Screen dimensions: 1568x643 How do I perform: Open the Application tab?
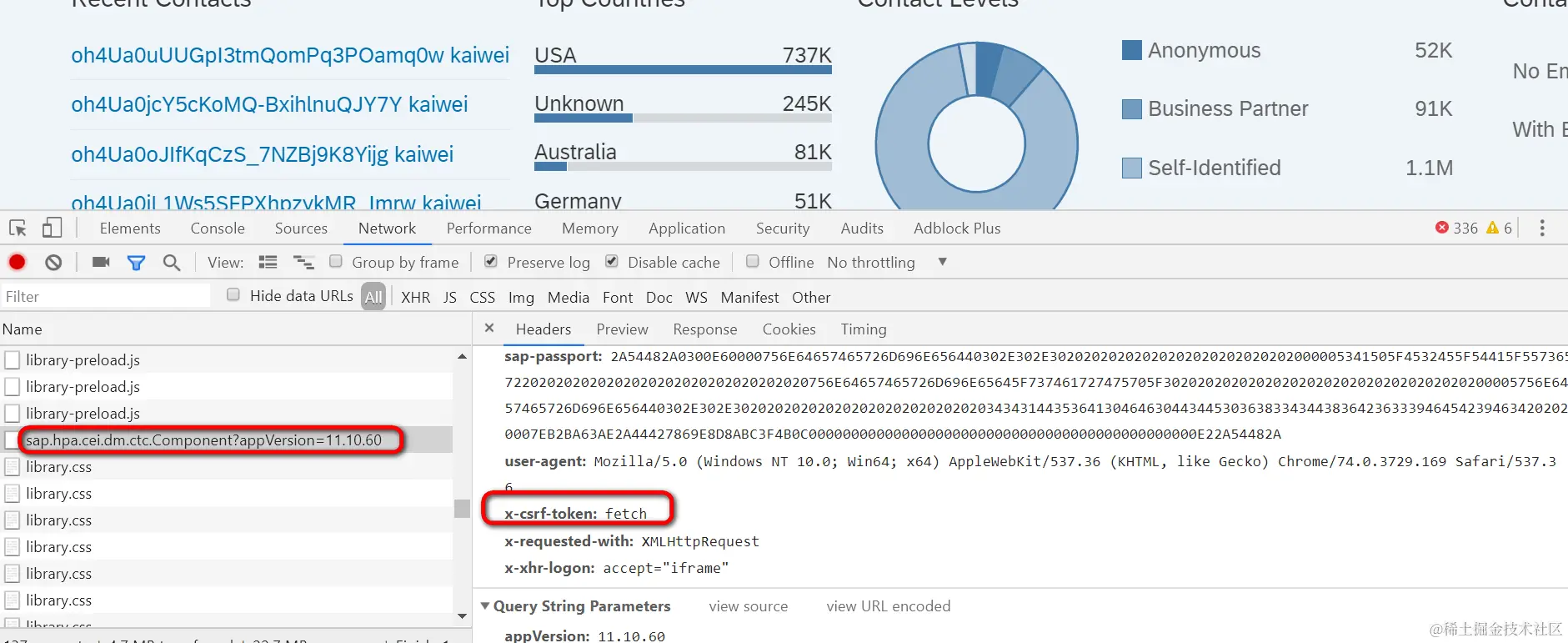[687, 229]
